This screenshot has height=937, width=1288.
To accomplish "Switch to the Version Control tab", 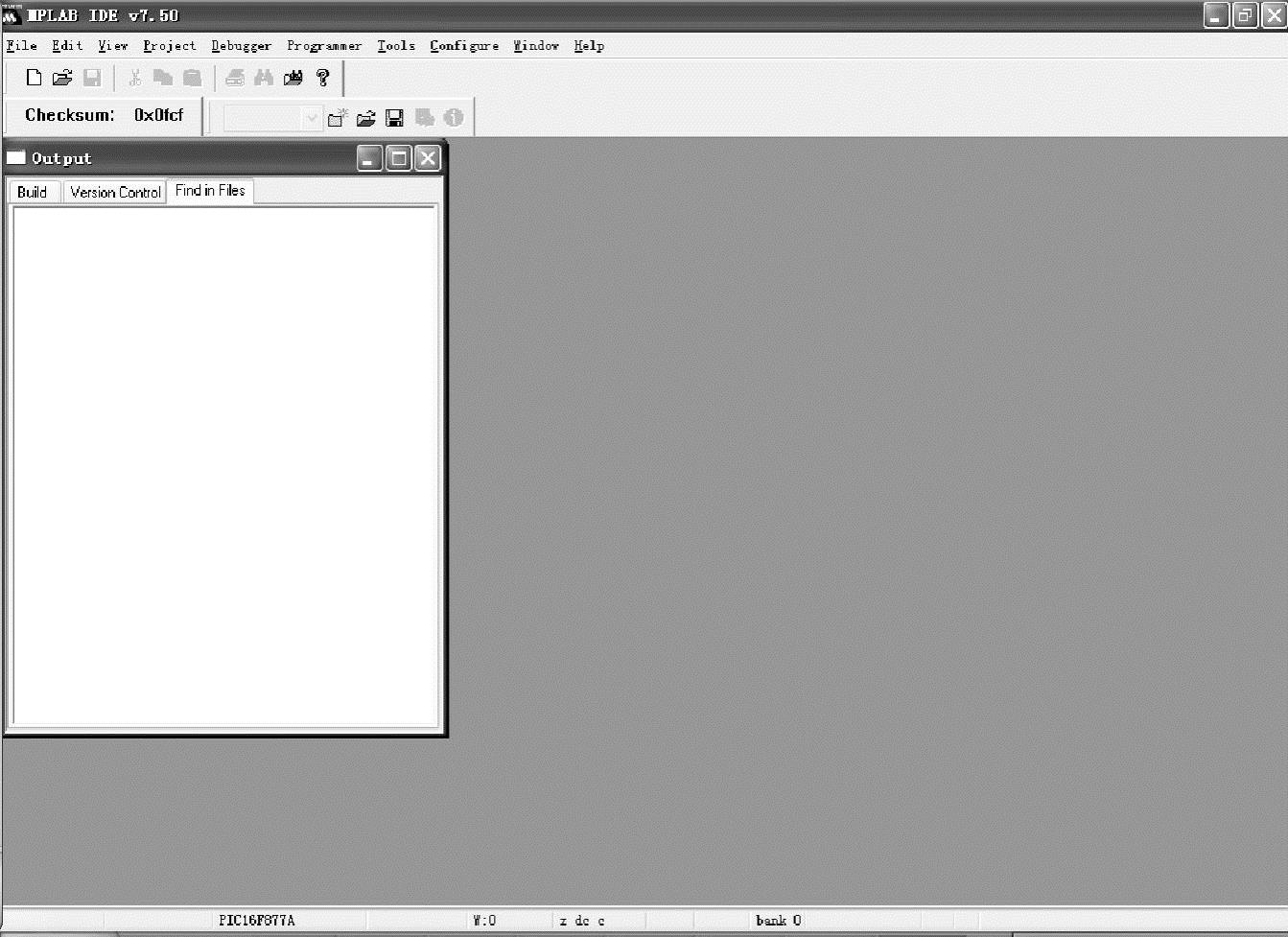I will (x=115, y=192).
